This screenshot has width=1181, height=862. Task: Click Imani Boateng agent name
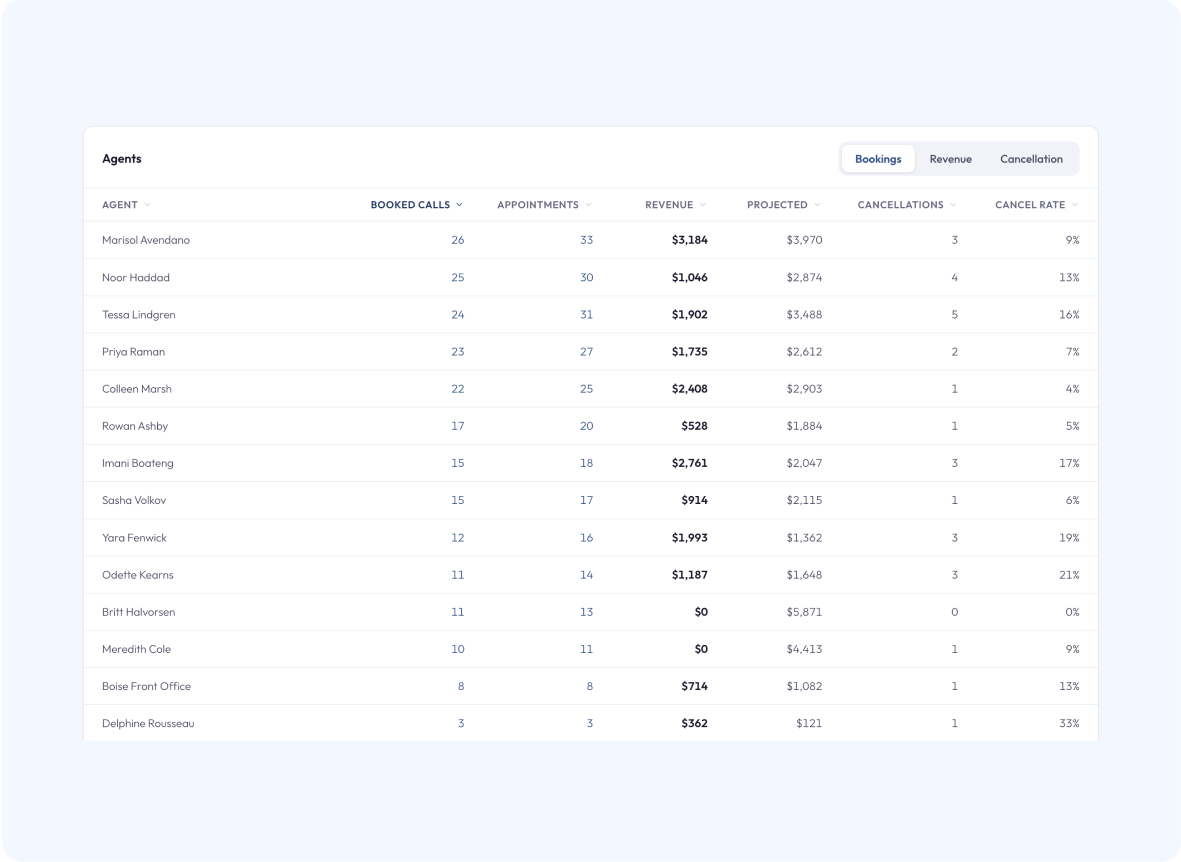138,463
